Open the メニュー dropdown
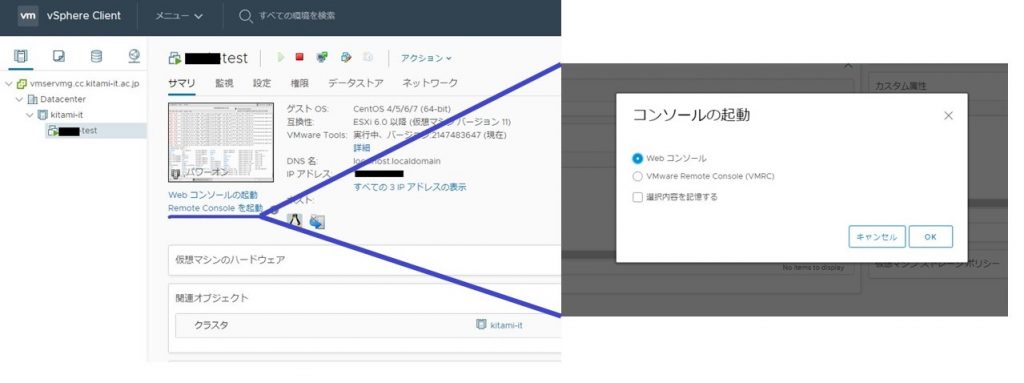Screen dimensions: 1024x383 pos(178,16)
